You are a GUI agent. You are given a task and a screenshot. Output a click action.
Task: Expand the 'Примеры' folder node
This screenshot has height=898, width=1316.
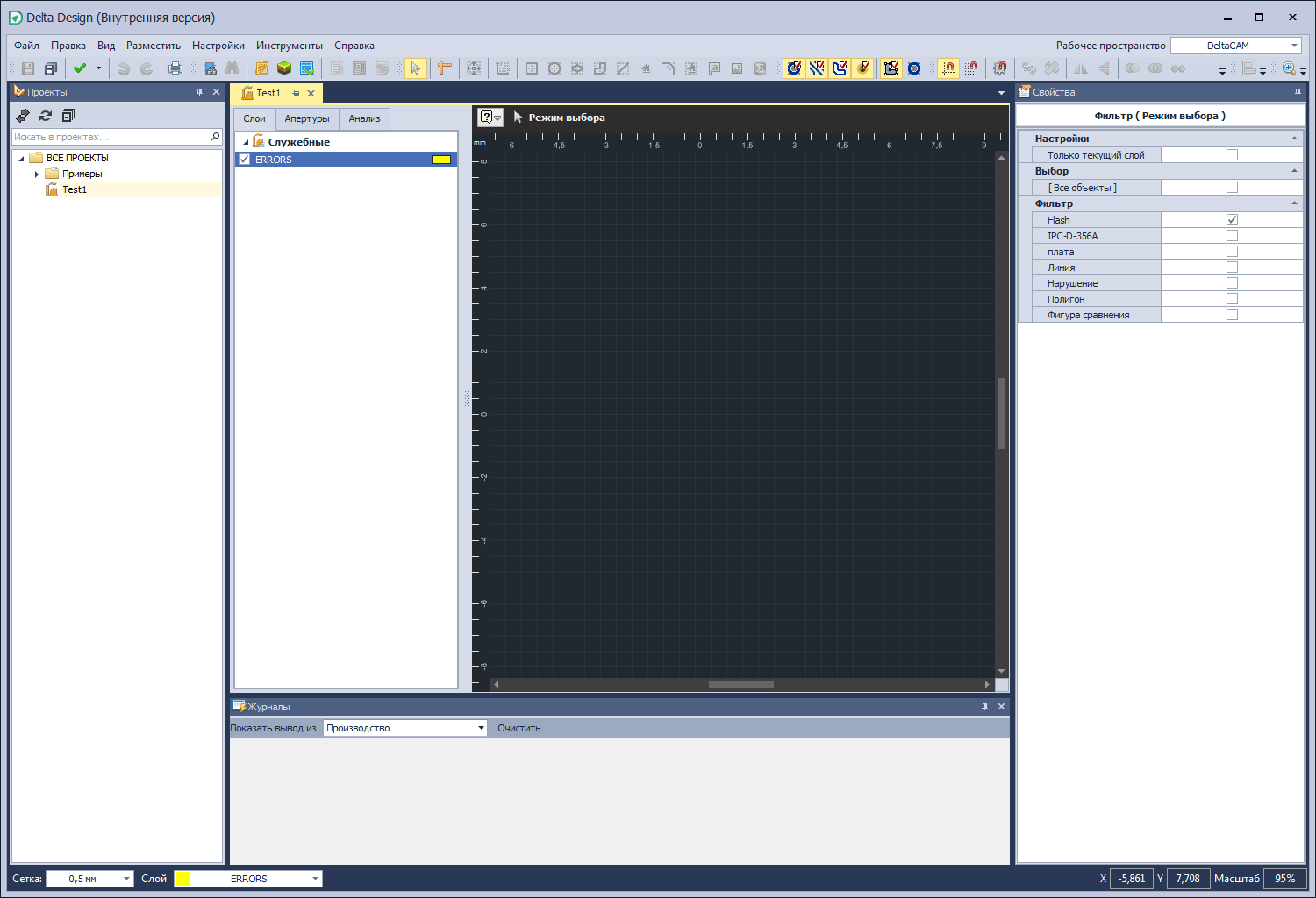(37, 175)
